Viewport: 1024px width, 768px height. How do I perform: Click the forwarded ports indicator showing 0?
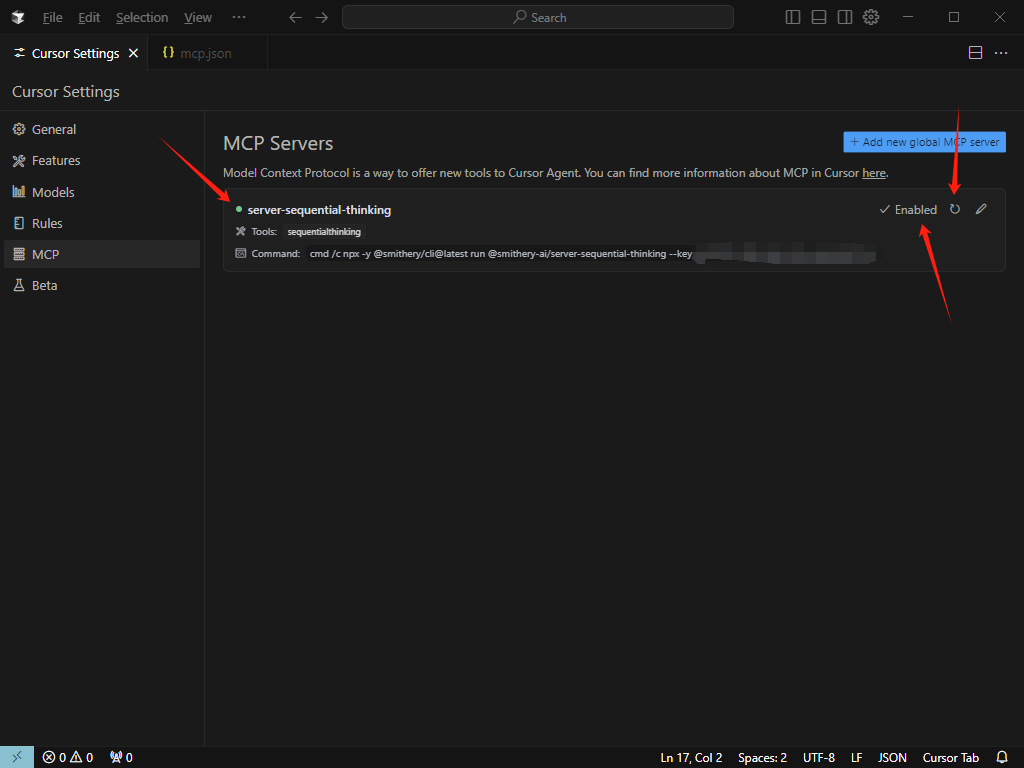[x=121, y=758]
